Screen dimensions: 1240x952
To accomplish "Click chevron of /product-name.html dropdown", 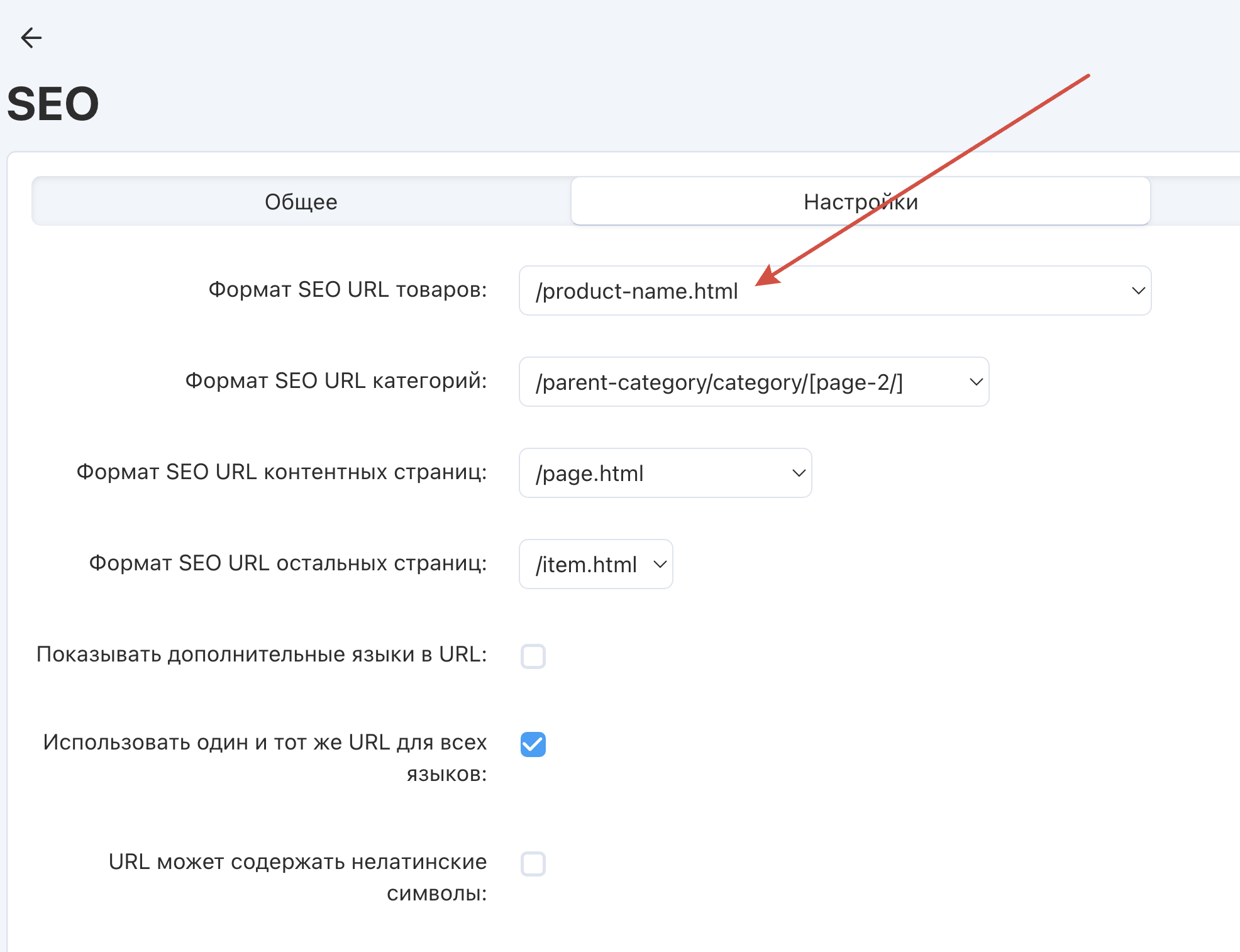I will coord(1138,291).
